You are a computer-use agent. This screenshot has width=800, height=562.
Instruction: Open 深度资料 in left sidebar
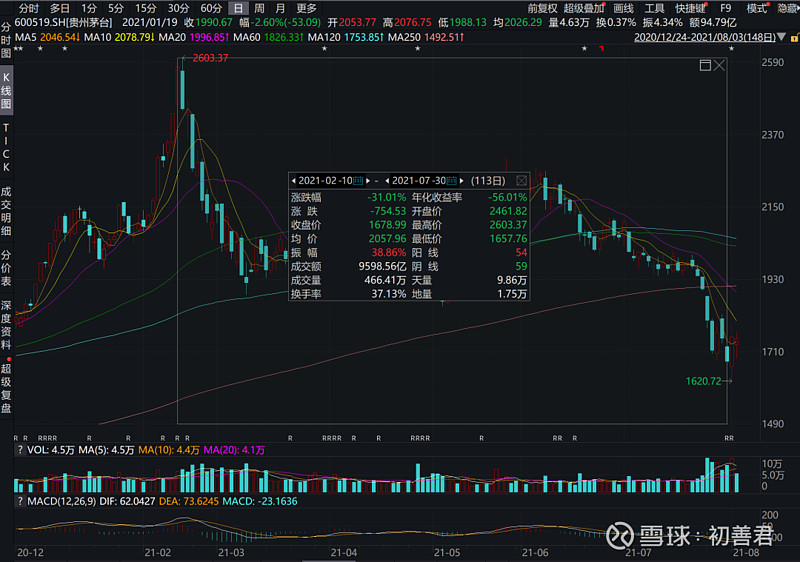[x=6, y=325]
